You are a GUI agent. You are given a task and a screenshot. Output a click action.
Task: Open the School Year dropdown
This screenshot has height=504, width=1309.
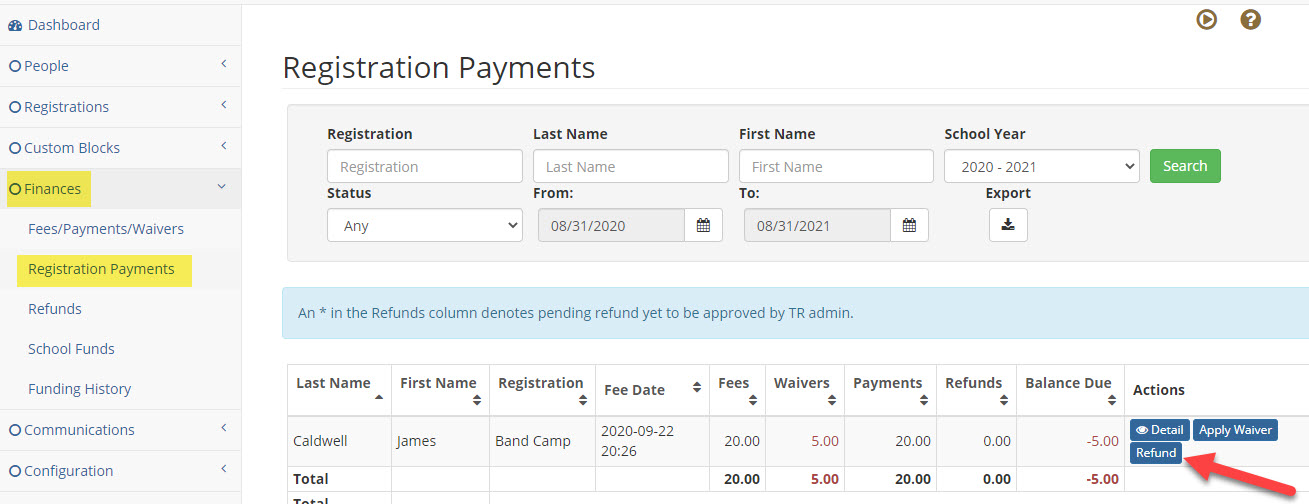pyautogui.click(x=1042, y=166)
